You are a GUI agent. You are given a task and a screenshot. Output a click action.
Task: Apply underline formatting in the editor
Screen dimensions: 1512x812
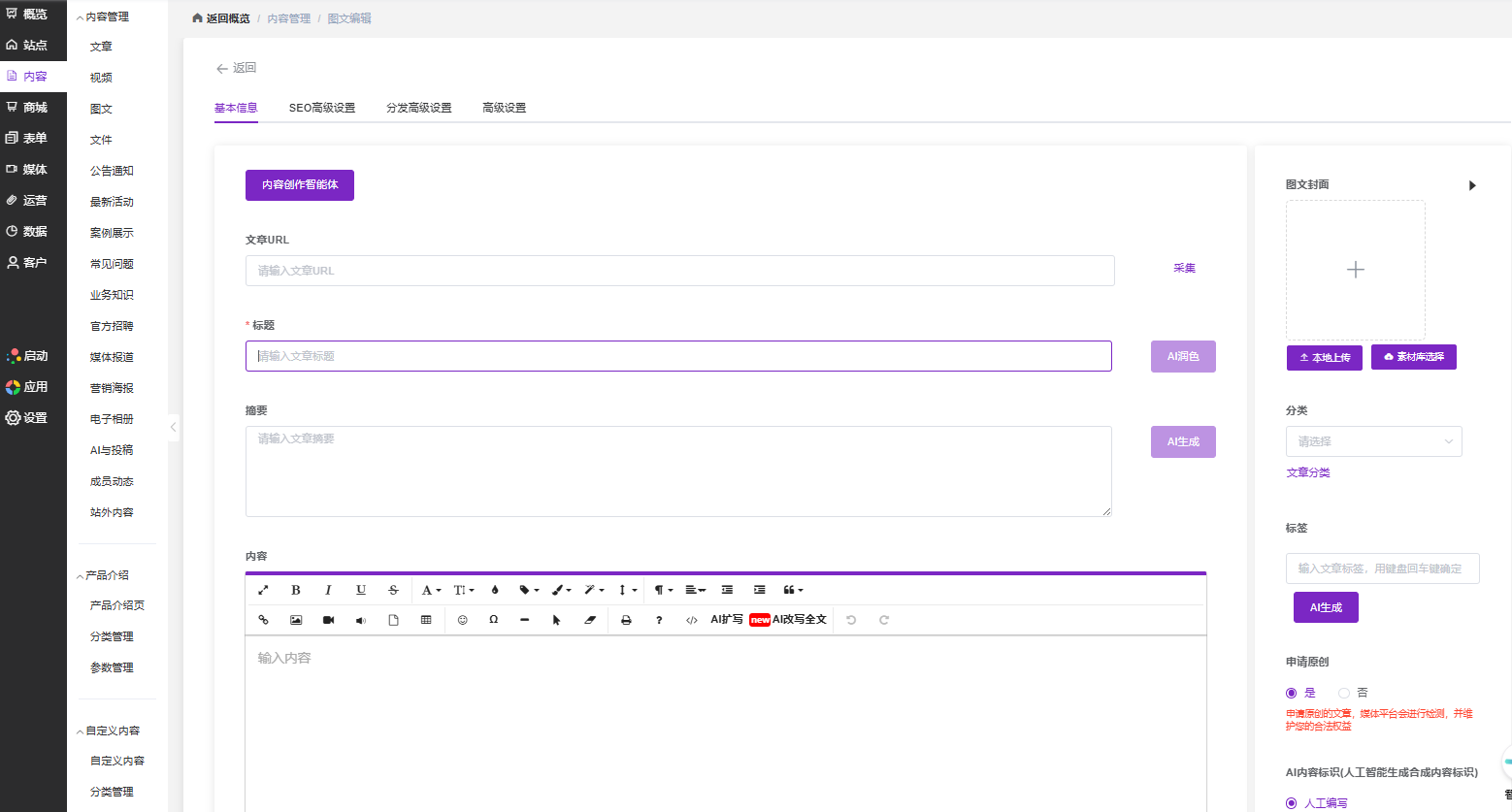tap(361, 590)
